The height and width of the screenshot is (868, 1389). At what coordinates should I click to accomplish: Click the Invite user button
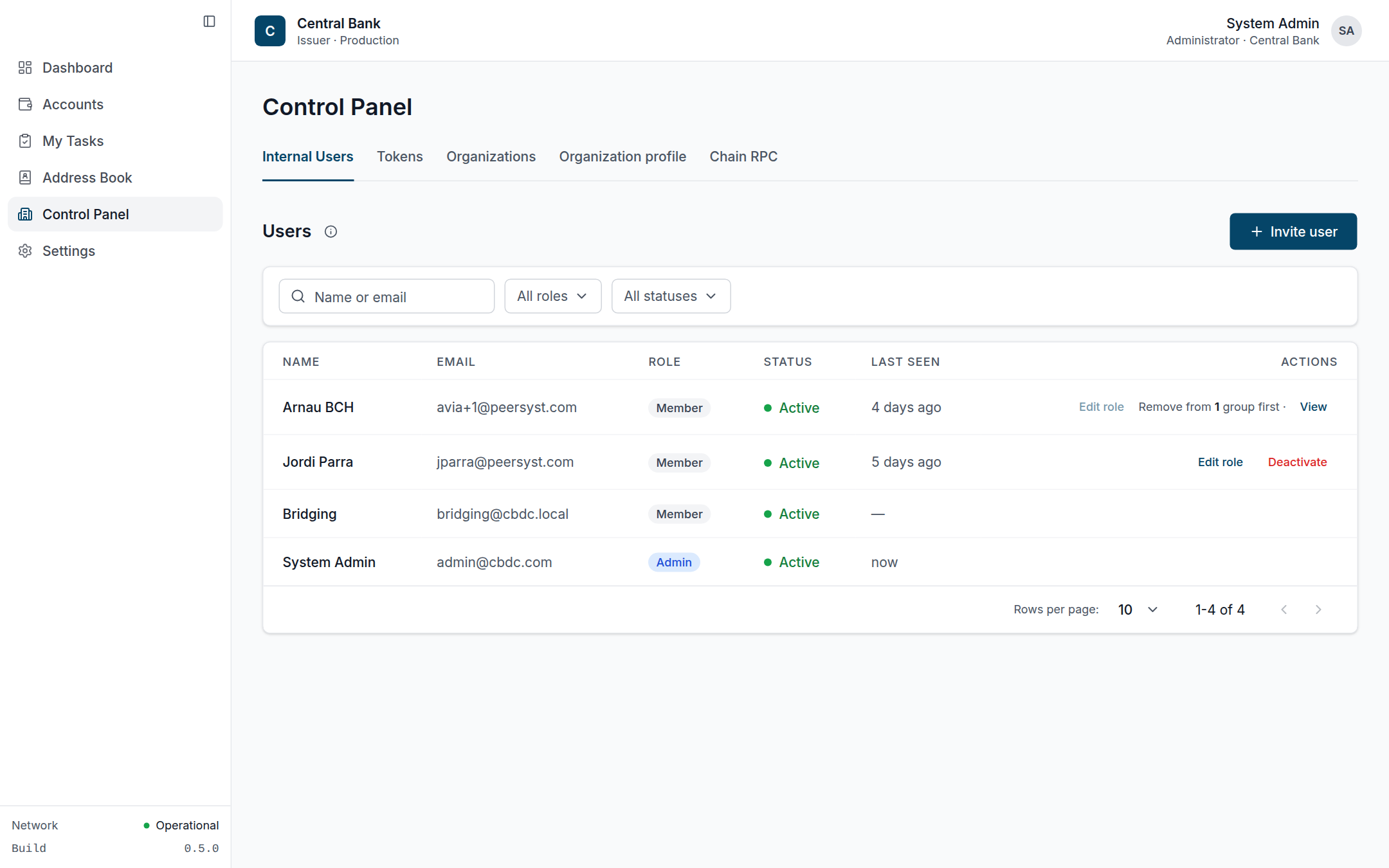point(1293,231)
